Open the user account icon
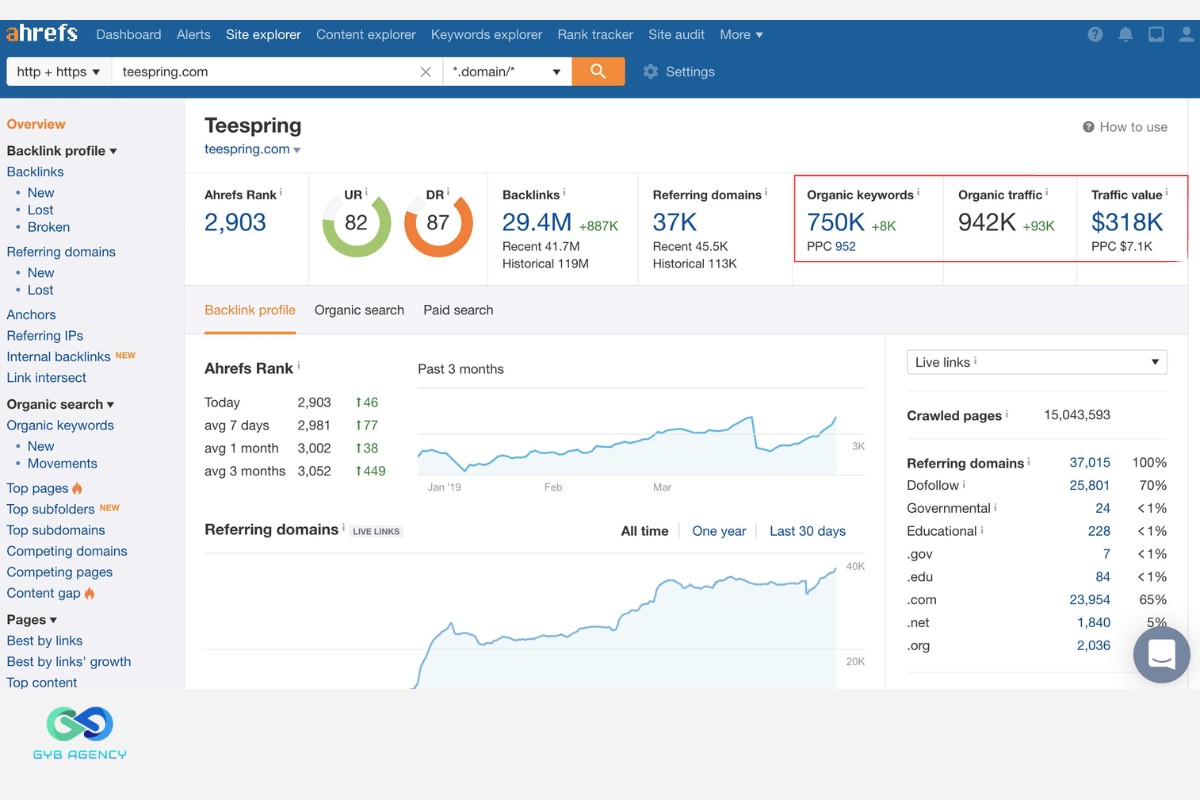 tap(1186, 34)
